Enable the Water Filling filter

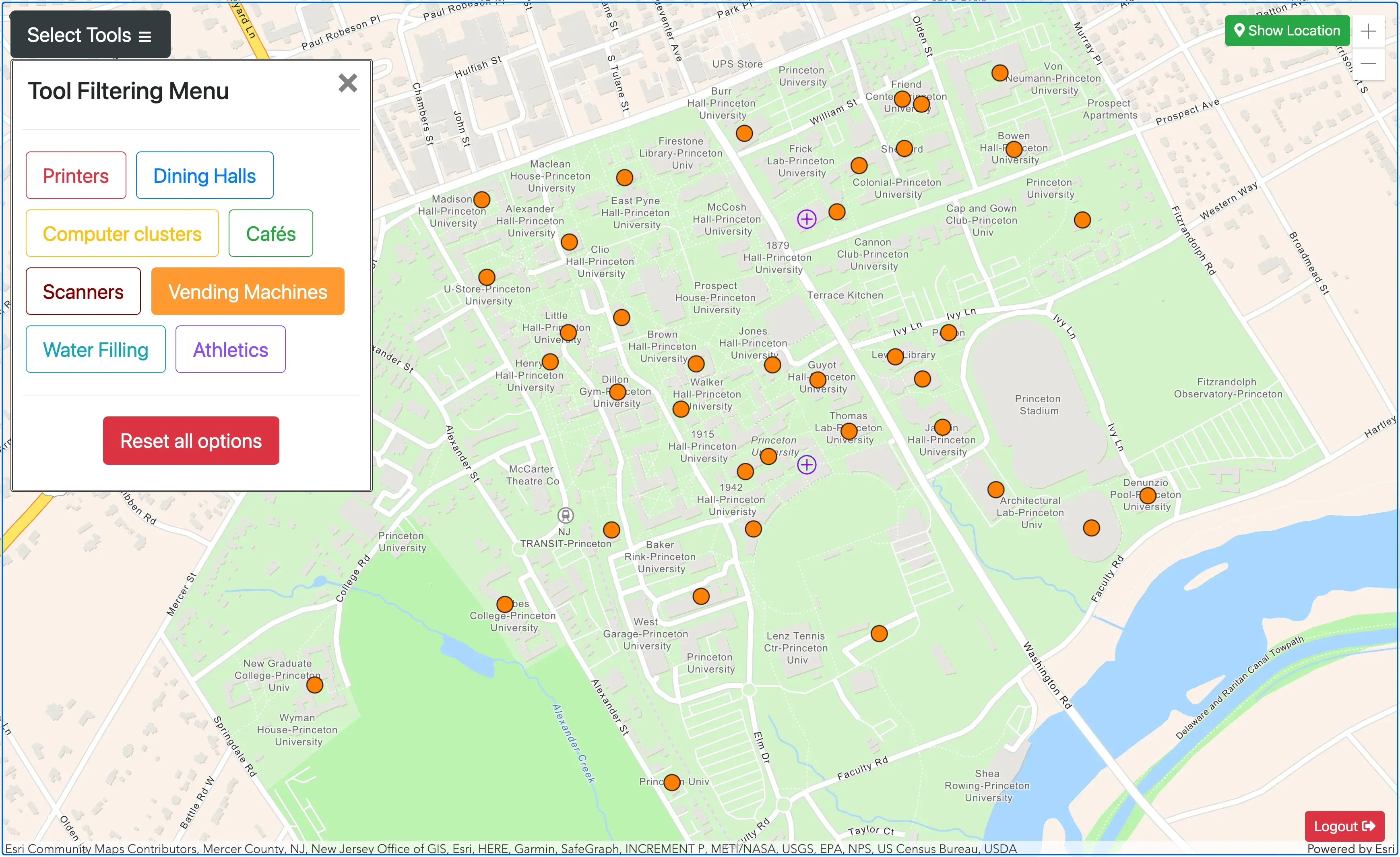(x=95, y=350)
